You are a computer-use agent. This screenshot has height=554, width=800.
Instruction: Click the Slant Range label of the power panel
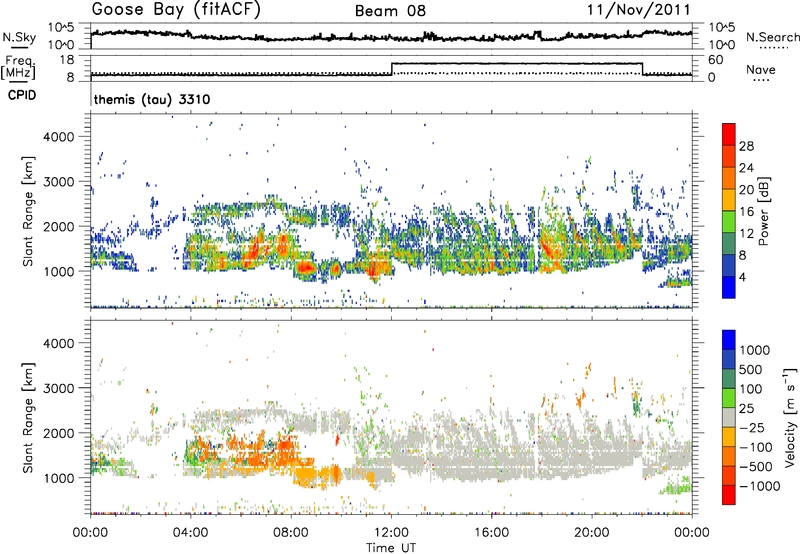pos(29,211)
